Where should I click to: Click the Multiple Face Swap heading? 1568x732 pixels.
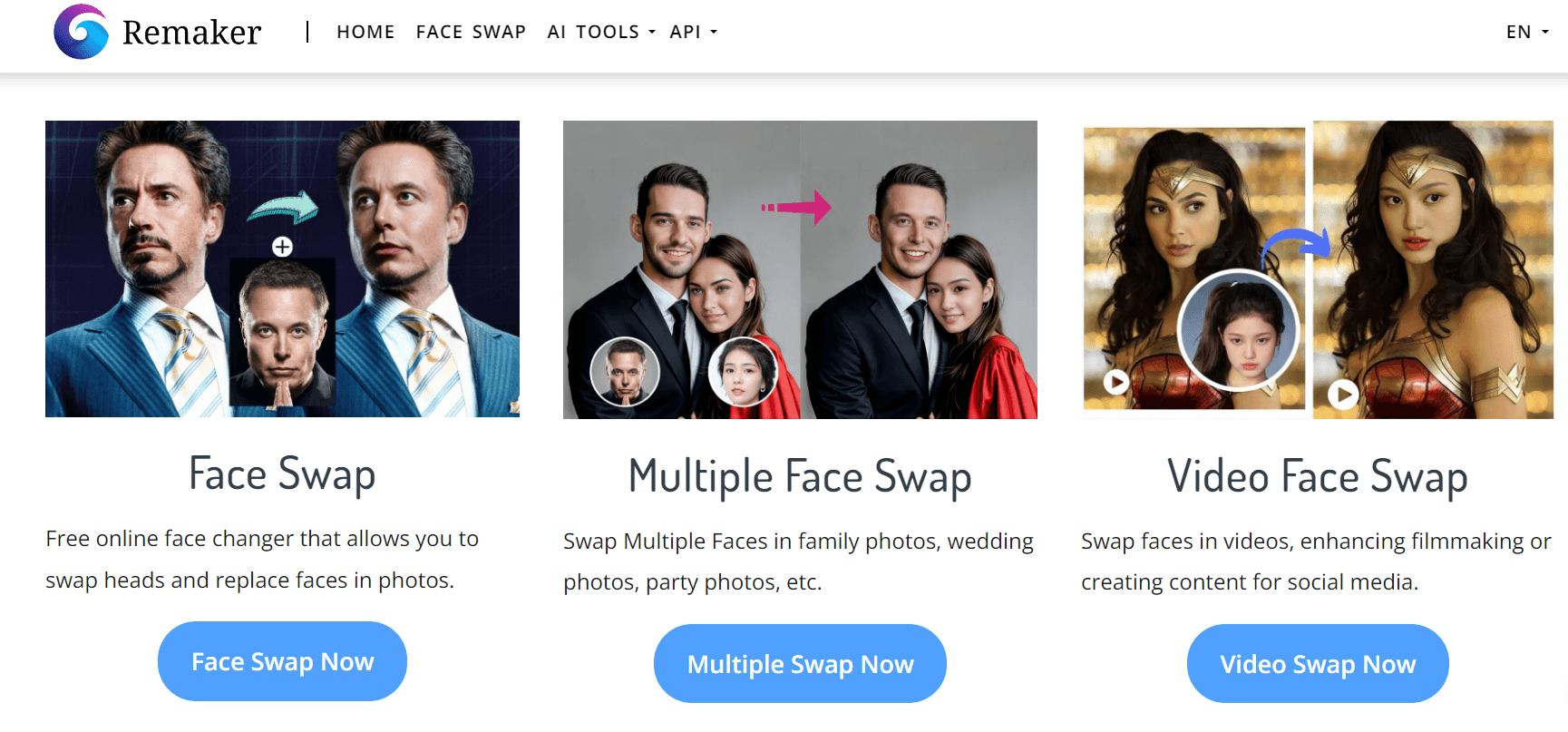click(x=800, y=476)
